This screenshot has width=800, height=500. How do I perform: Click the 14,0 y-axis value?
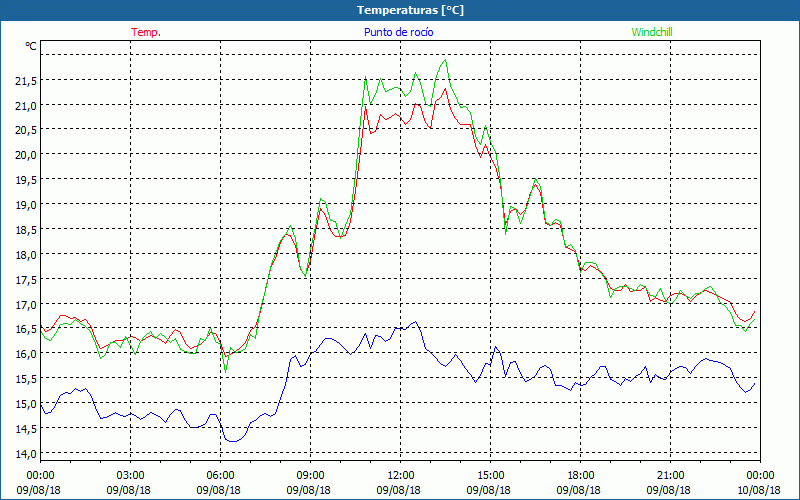pyautogui.click(x=26, y=454)
